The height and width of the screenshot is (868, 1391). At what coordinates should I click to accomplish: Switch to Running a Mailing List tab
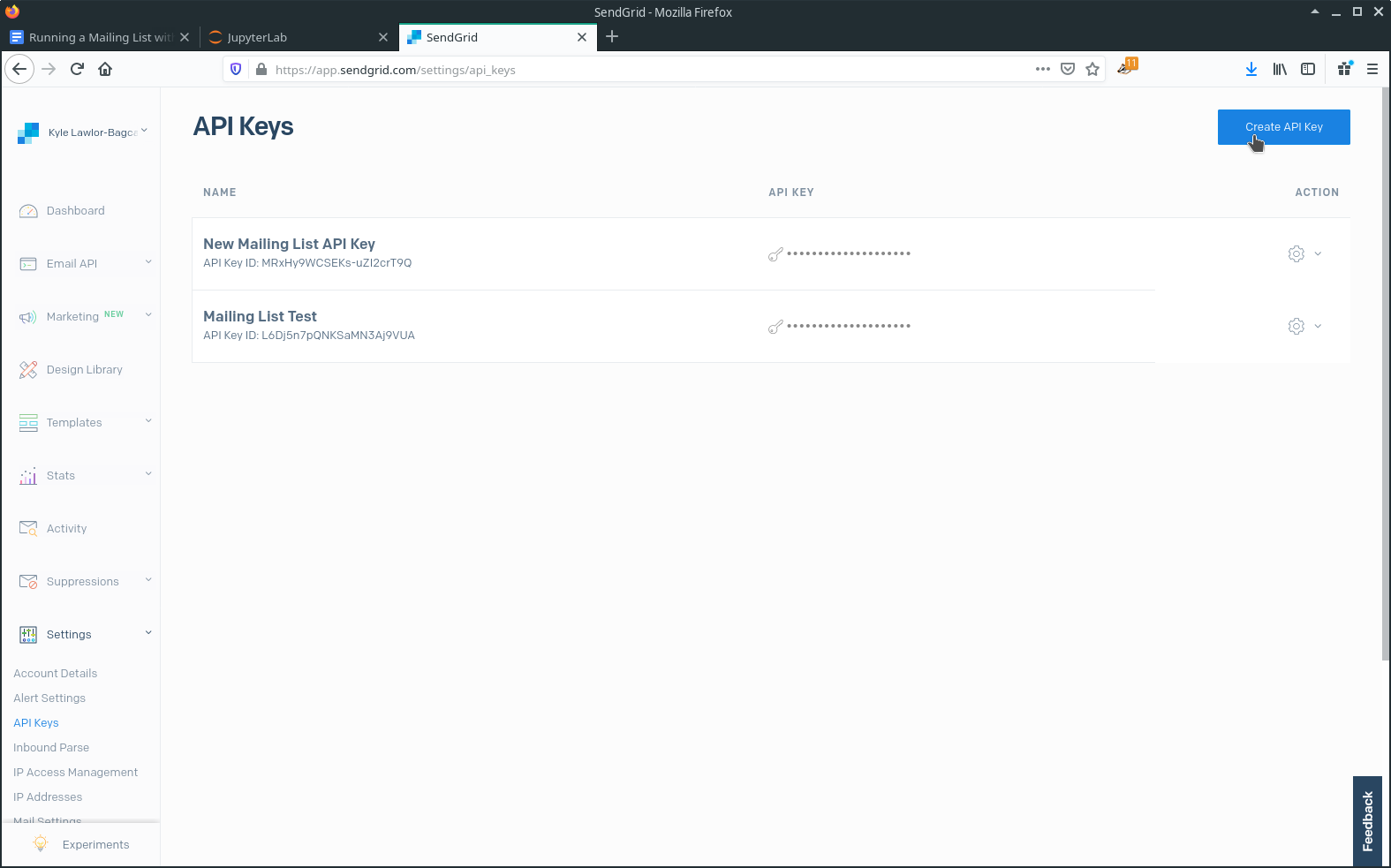click(x=99, y=37)
